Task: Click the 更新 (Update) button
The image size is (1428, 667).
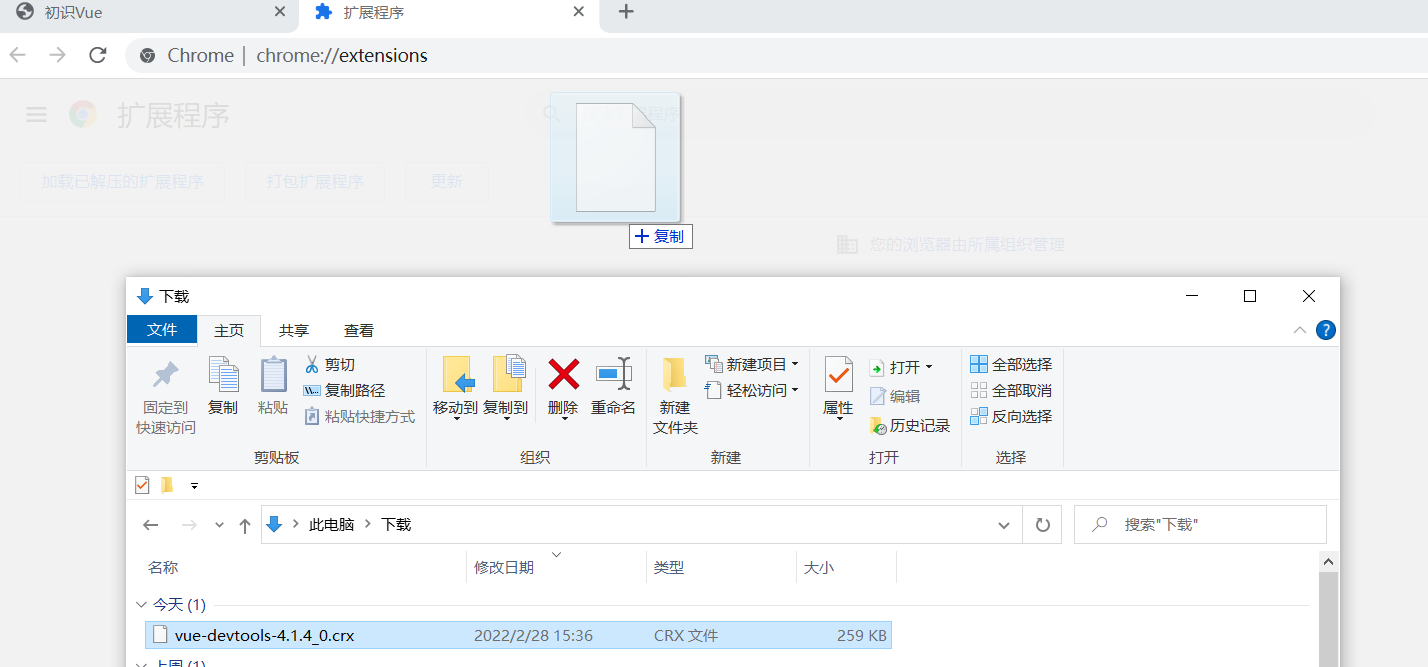Action: tap(446, 181)
